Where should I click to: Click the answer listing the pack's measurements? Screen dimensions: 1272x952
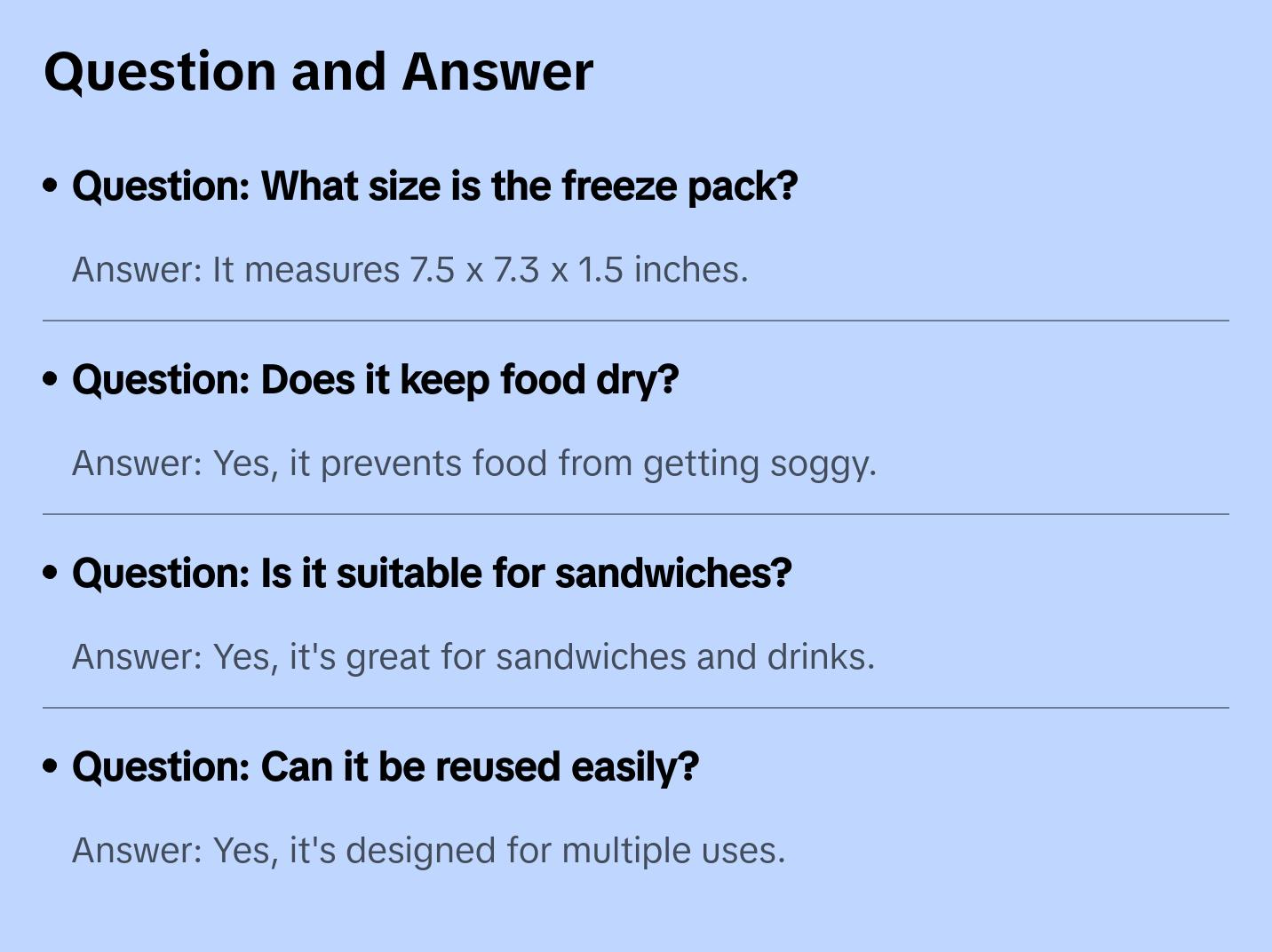pyautogui.click(x=409, y=270)
